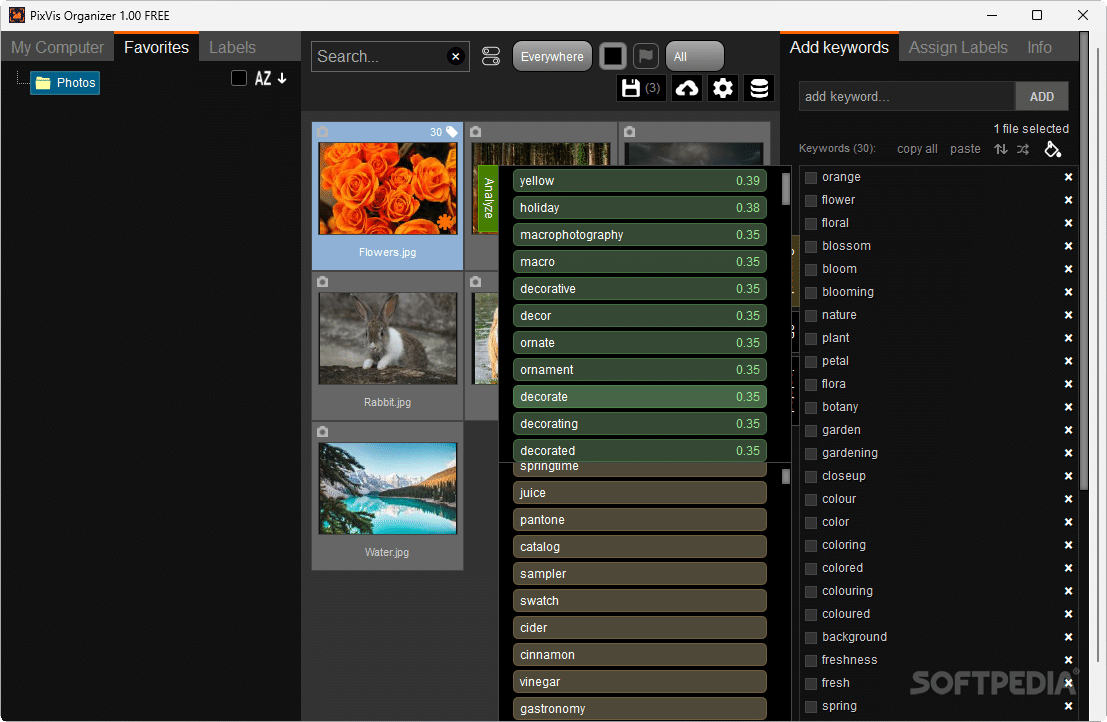This screenshot has width=1107, height=722.
Task: Clear all keywords with the bucket icon
Action: click(x=1053, y=149)
